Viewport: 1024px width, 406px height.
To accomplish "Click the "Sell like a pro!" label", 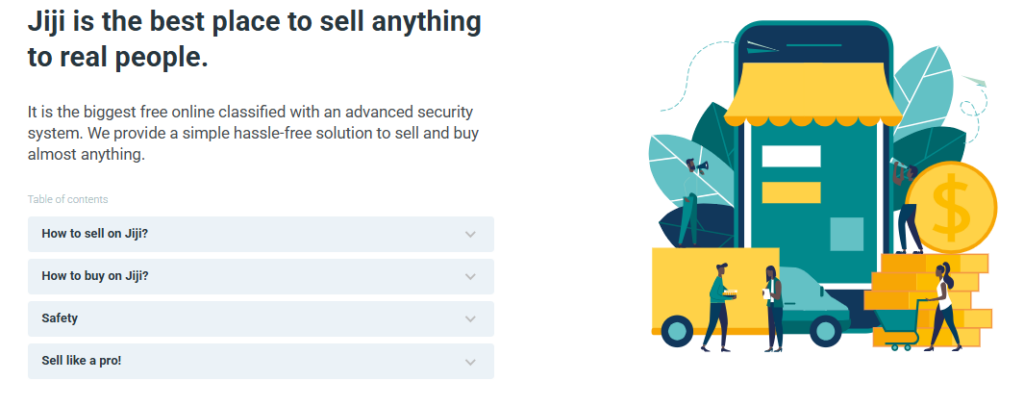I will click(x=82, y=360).
